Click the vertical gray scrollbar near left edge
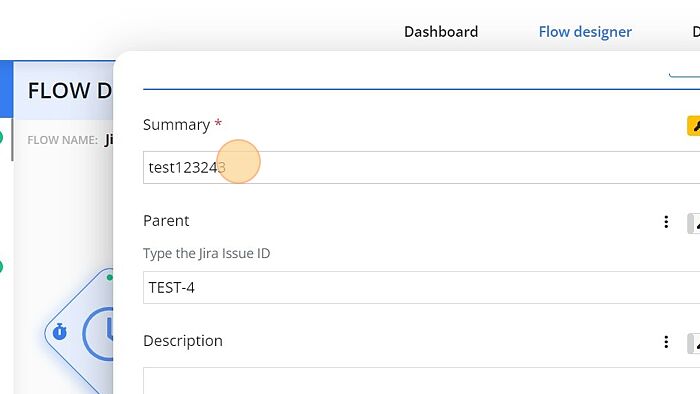Screen dimensions: 700x394 [12, 140]
